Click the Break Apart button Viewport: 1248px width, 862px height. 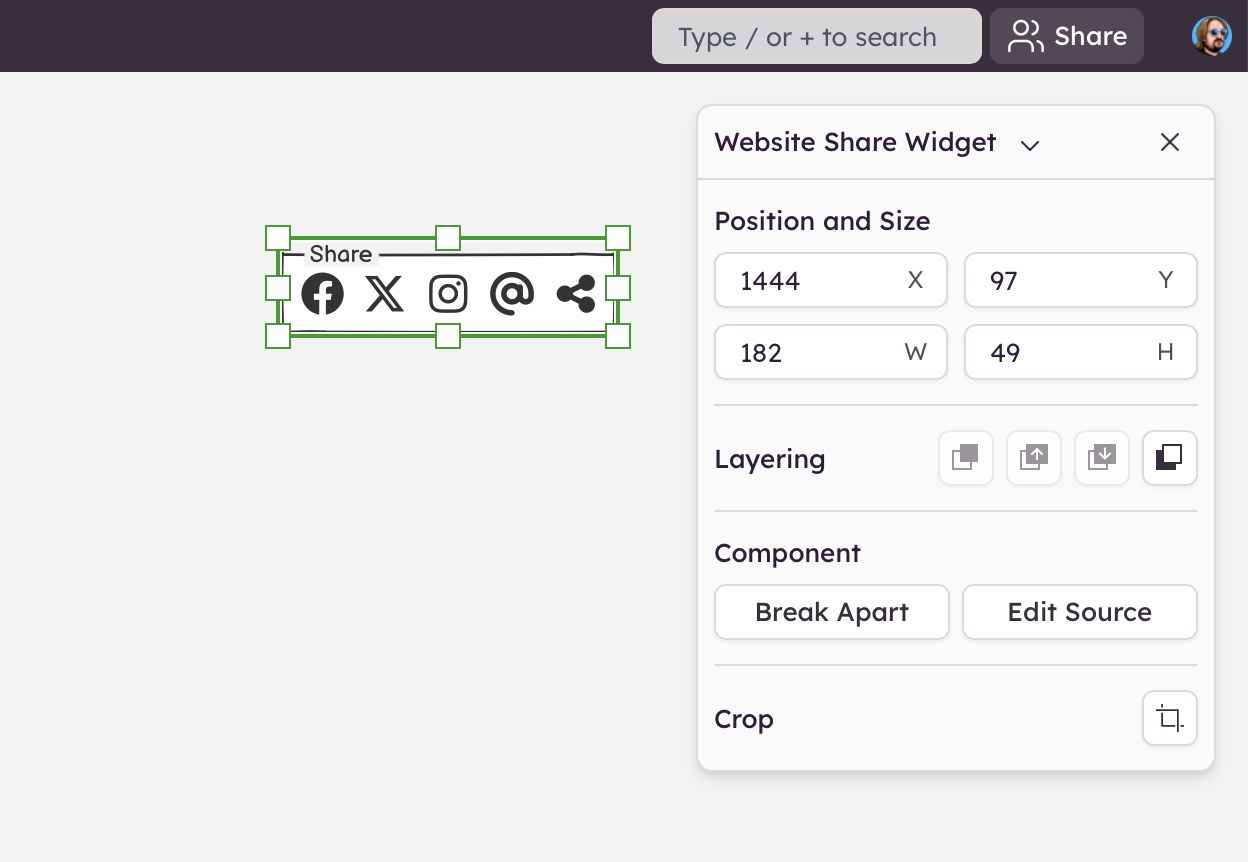[831, 612]
